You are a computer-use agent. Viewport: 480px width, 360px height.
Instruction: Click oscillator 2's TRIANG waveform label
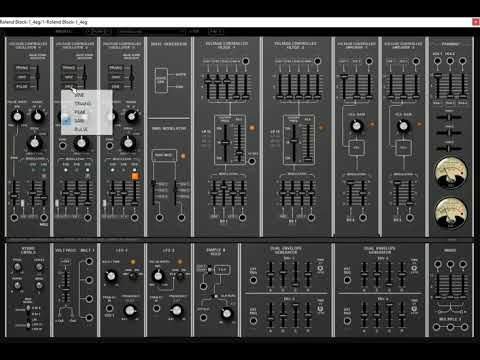point(69,68)
